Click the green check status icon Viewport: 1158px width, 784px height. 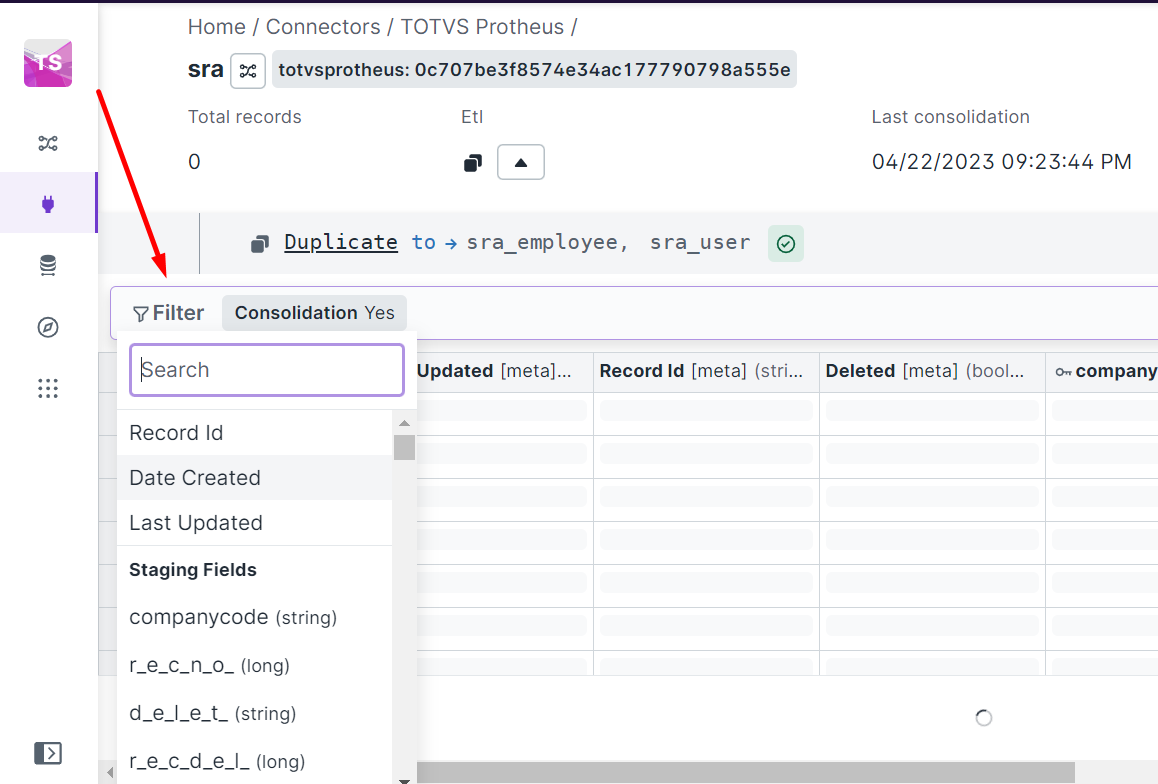click(x=786, y=244)
